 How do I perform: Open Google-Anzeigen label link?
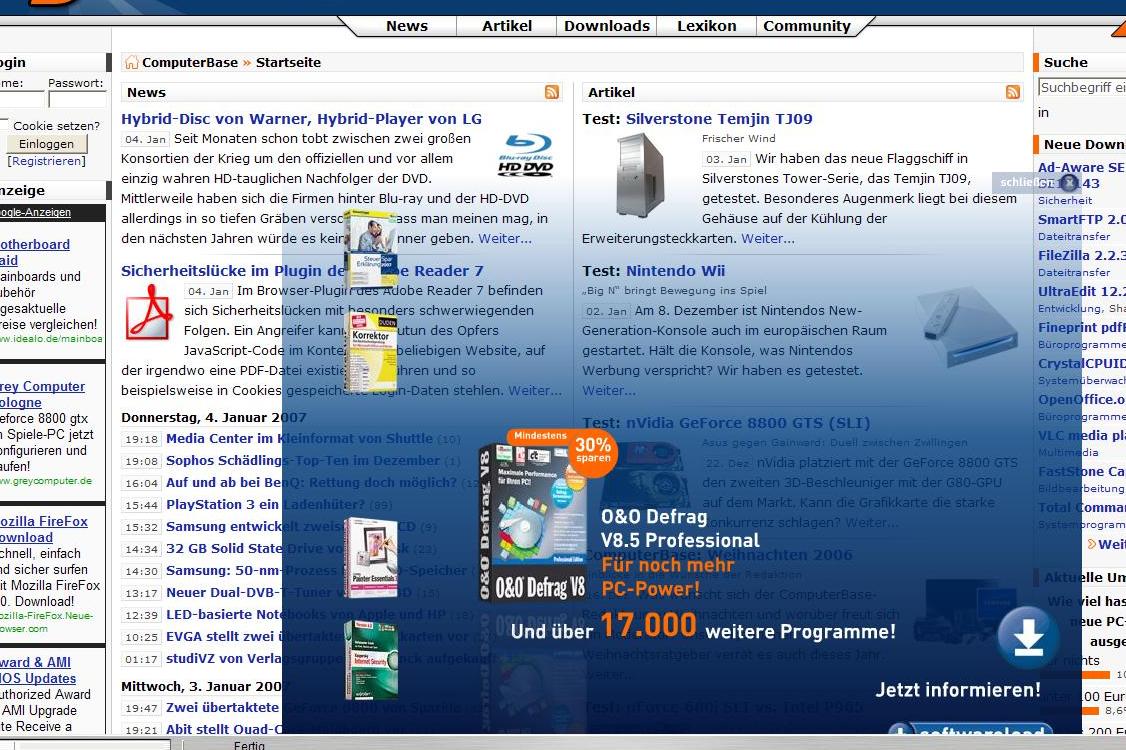pos(35,213)
